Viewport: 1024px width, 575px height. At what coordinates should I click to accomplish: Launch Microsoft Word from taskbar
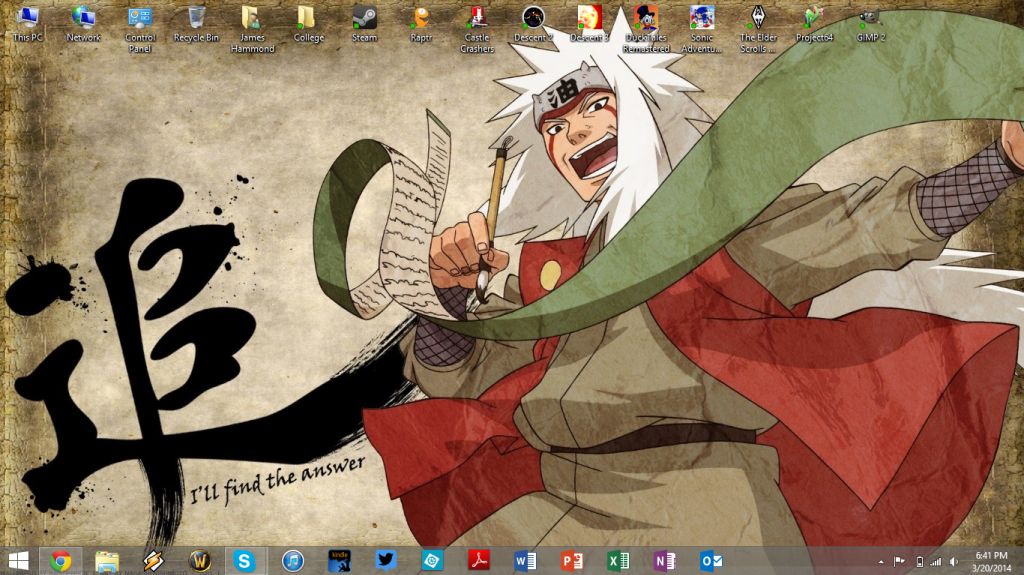coord(525,561)
